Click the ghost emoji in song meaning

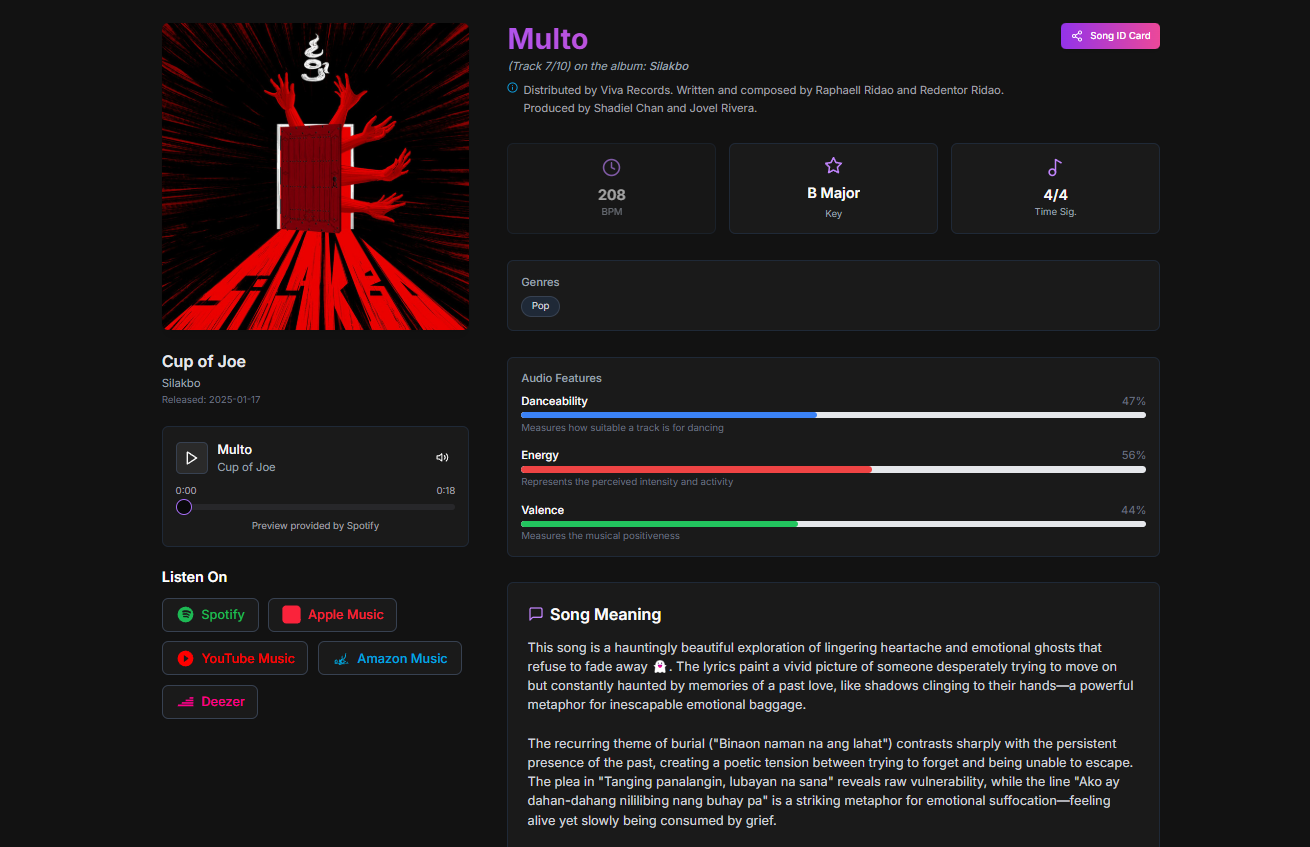[x=659, y=666]
